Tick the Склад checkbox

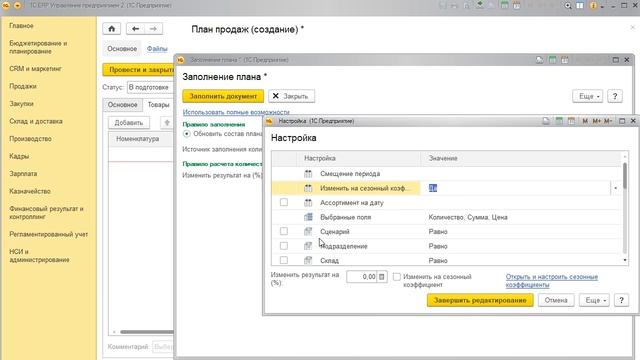(284, 260)
